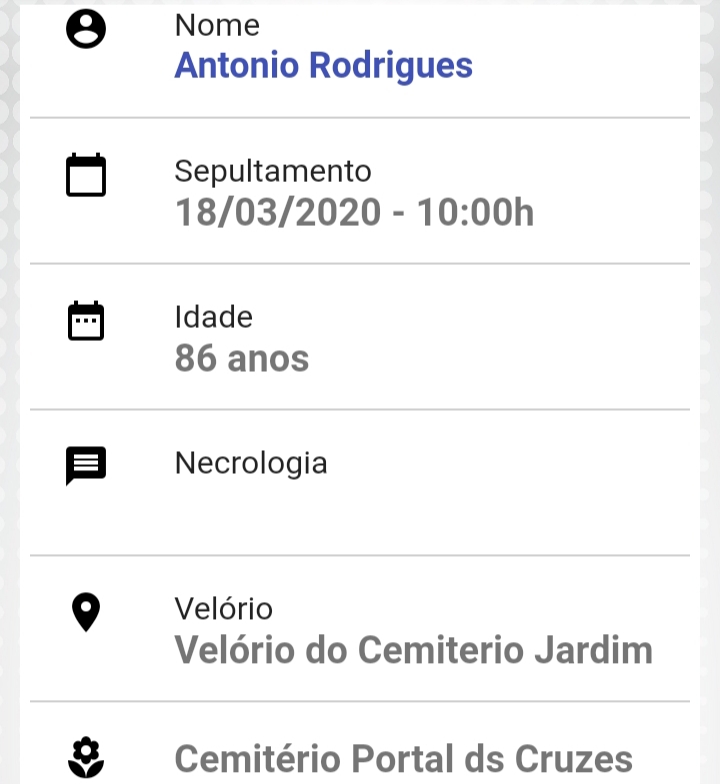Click the Nome field label
The image size is (720, 784).
[x=217, y=25]
